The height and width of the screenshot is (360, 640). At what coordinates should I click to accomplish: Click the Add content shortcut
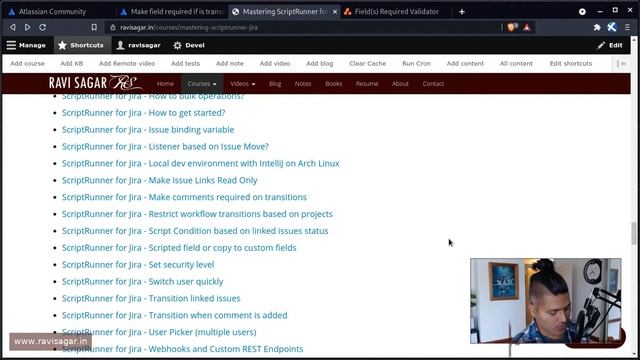pos(465,64)
